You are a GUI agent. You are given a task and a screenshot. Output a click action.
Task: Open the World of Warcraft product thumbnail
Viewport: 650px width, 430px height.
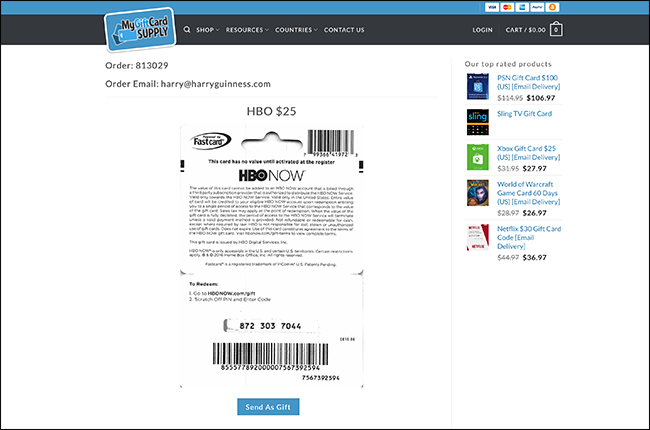tap(478, 193)
